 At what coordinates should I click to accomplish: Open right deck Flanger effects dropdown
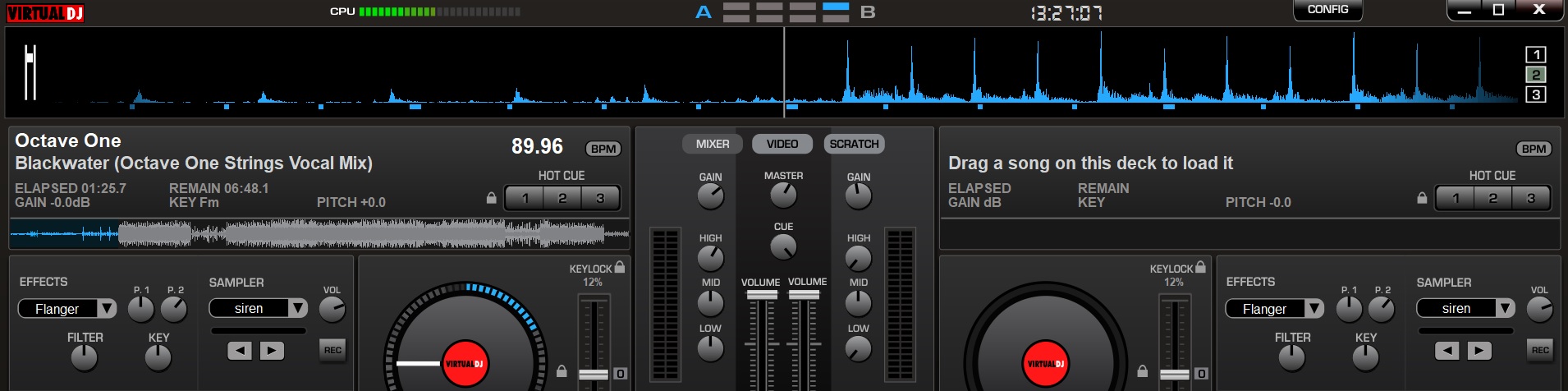coord(1274,309)
